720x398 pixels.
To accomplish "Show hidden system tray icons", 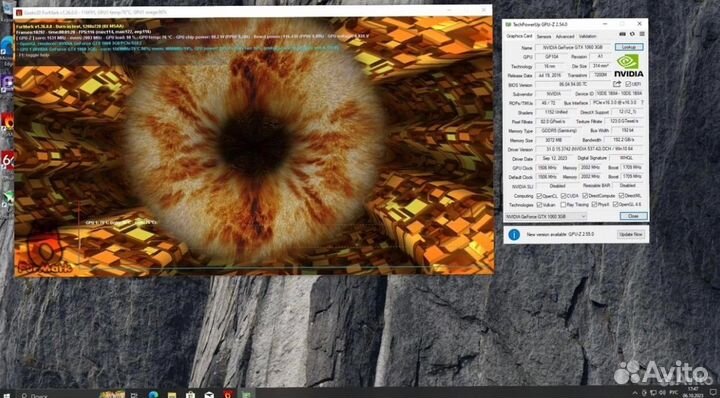I will click(x=636, y=393).
